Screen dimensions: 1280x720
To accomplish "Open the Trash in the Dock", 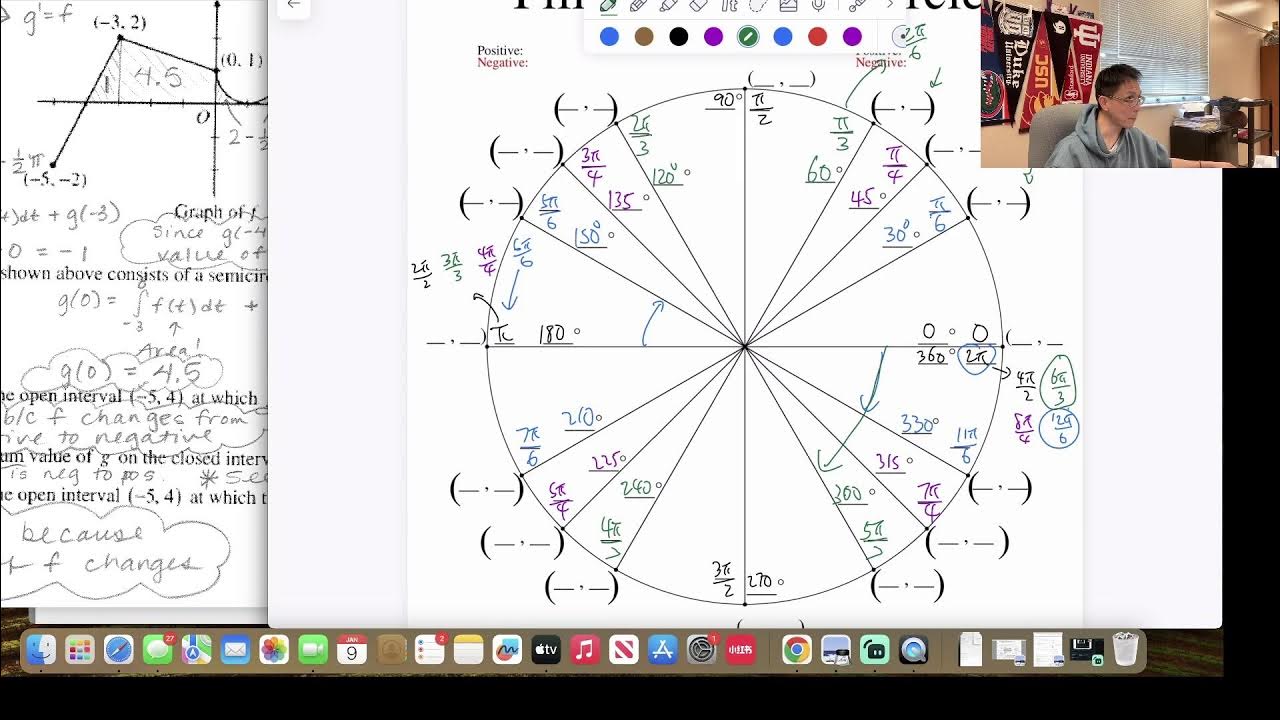I will [1125, 650].
